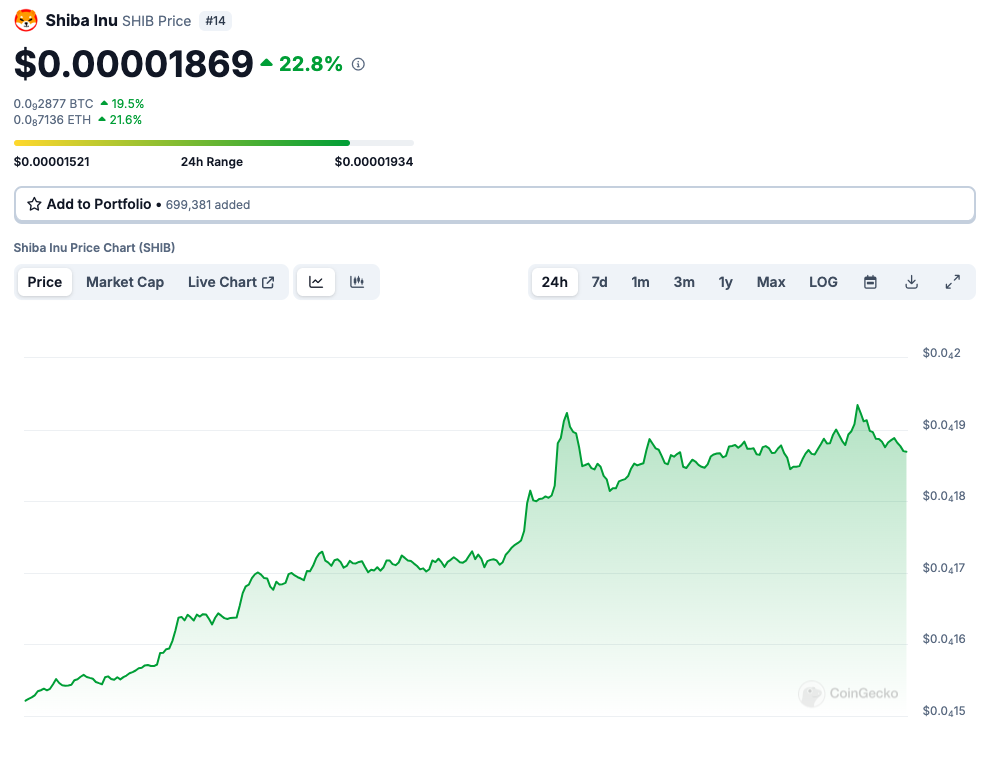Select the Price tab
This screenshot has width=996, height=760.
[44, 282]
